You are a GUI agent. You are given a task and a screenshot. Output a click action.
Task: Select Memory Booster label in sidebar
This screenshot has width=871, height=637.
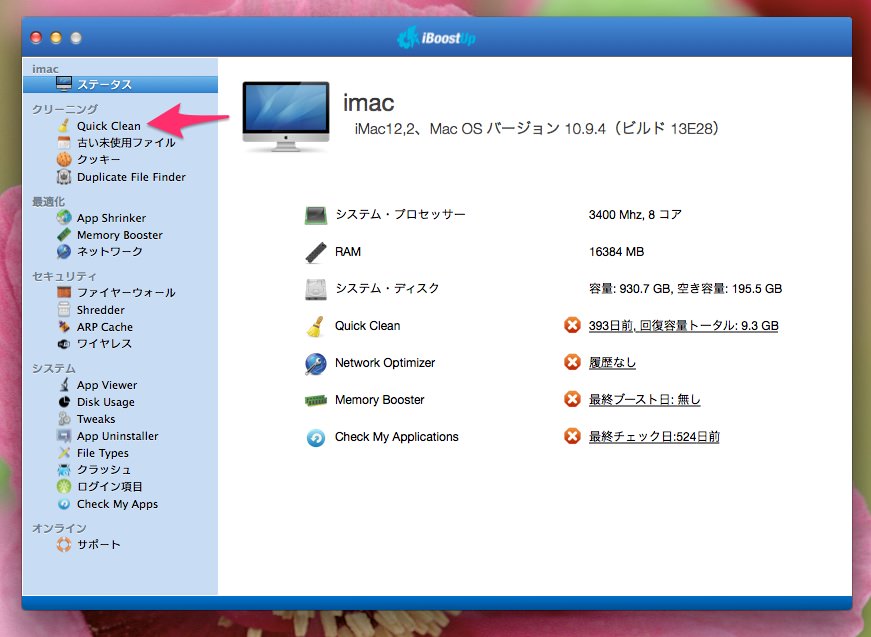(x=119, y=235)
